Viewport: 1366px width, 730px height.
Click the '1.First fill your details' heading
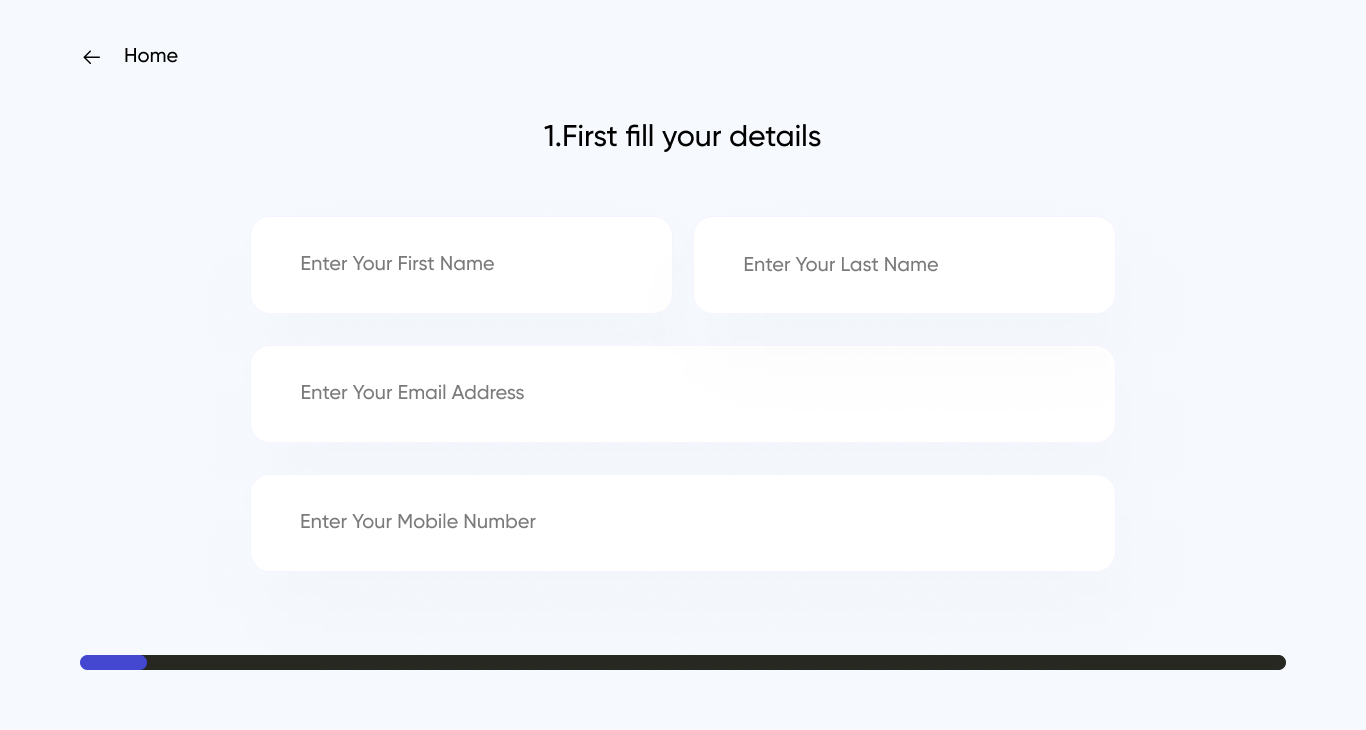(x=682, y=136)
